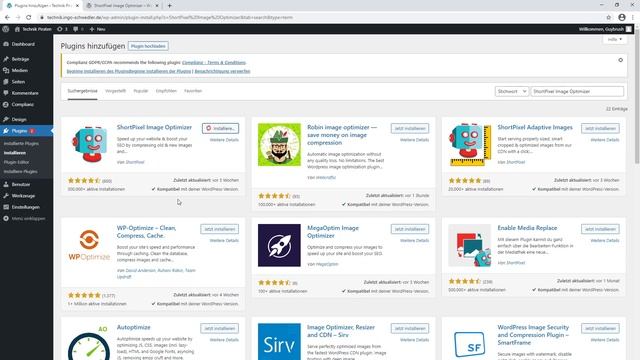The height and width of the screenshot is (360, 640).
Task: Open Complianz in the sidebar
Action: coord(22,104)
